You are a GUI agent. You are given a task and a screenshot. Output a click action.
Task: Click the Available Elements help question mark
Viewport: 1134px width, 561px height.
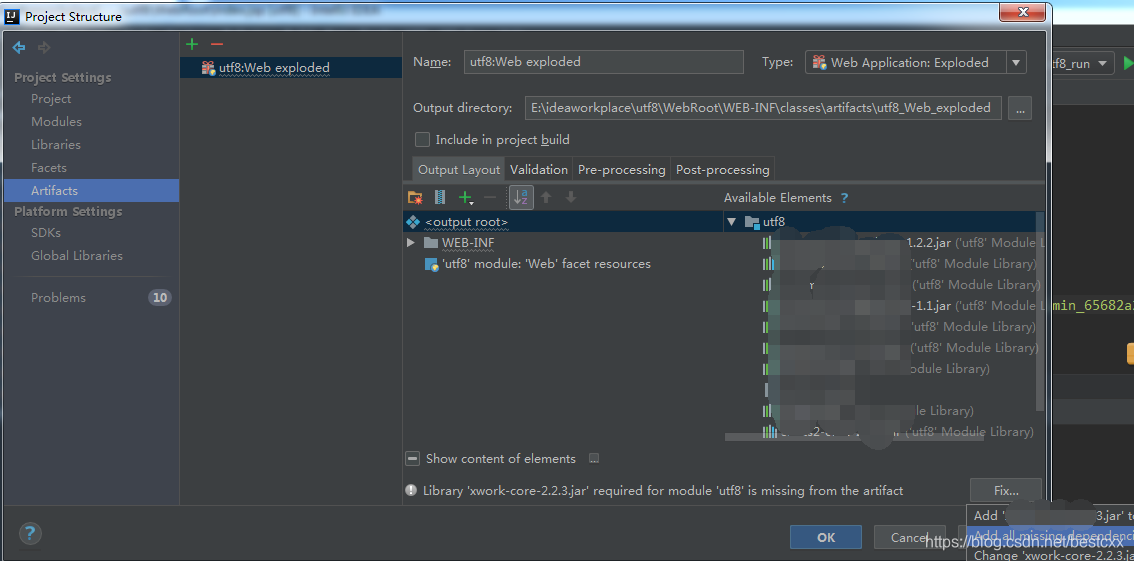coord(844,197)
